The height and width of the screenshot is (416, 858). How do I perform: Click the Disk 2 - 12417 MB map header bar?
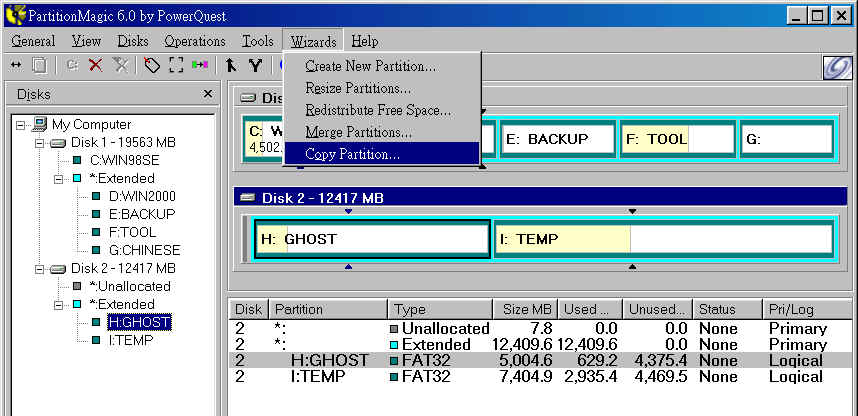coord(541,198)
